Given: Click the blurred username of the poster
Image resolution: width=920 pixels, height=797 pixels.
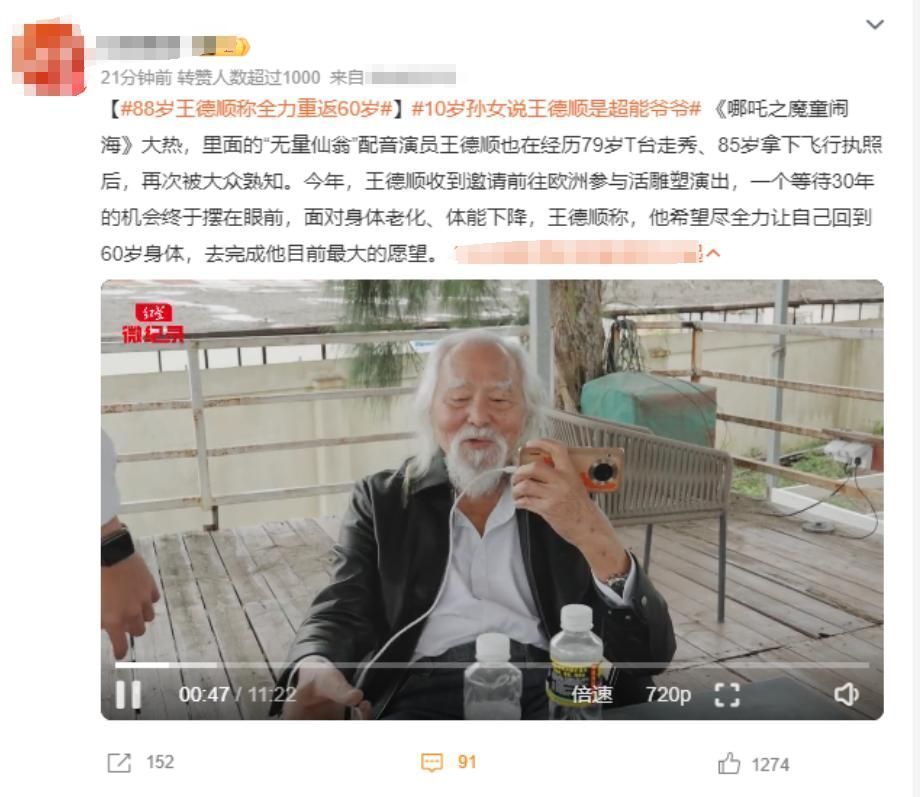Looking at the screenshot, I should click(138, 47).
